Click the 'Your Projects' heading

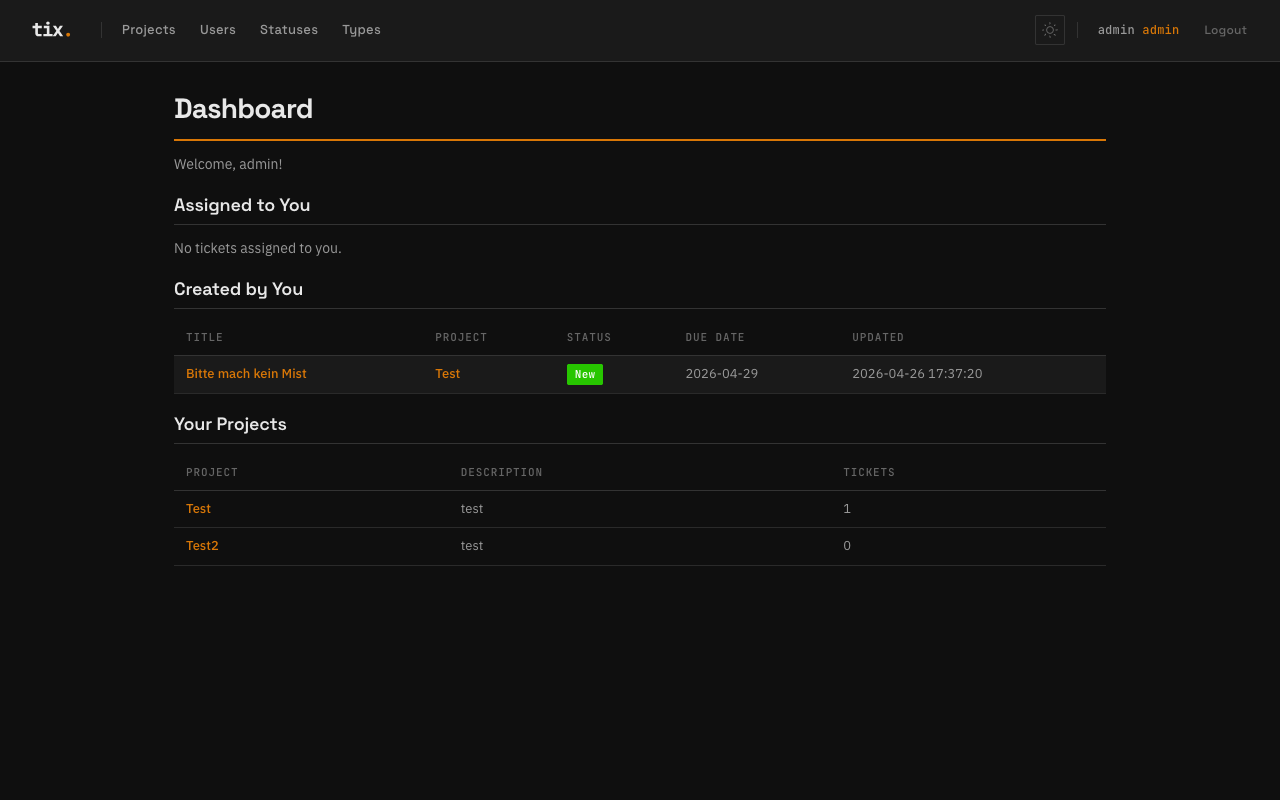230,424
